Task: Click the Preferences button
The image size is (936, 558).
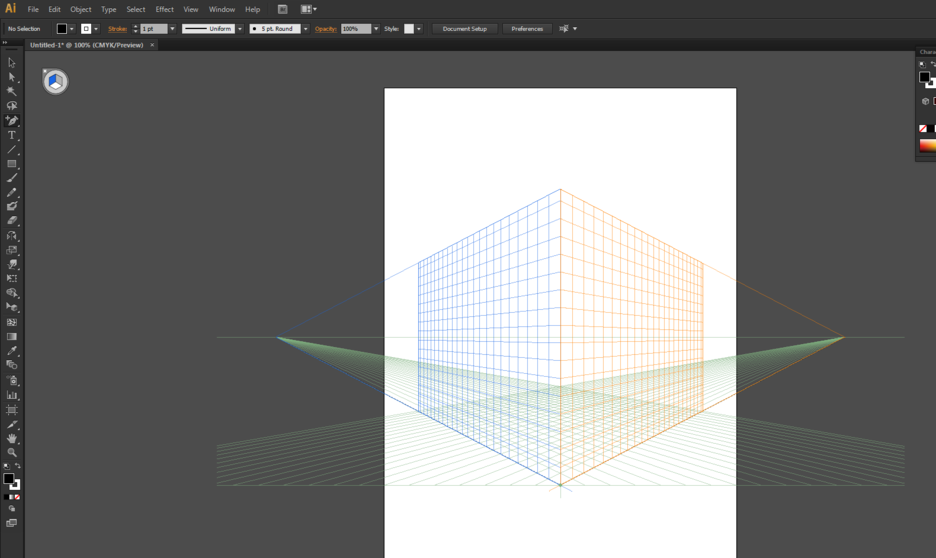Action: [x=527, y=29]
